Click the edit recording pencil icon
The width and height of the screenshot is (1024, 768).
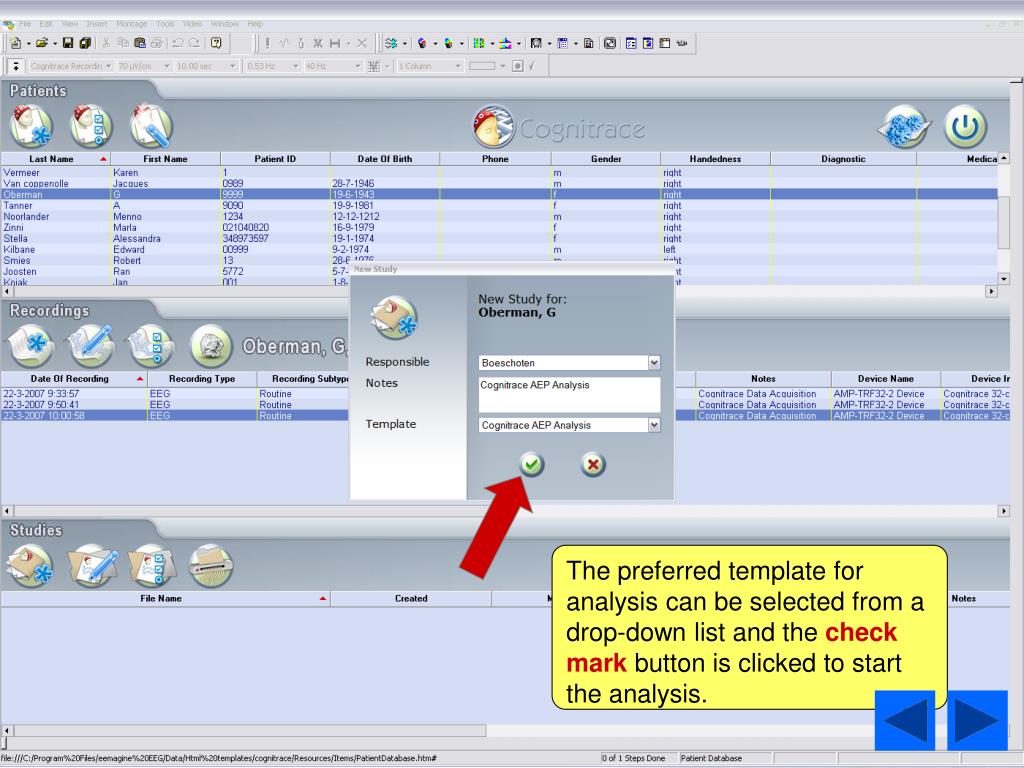pyautogui.click(x=91, y=346)
